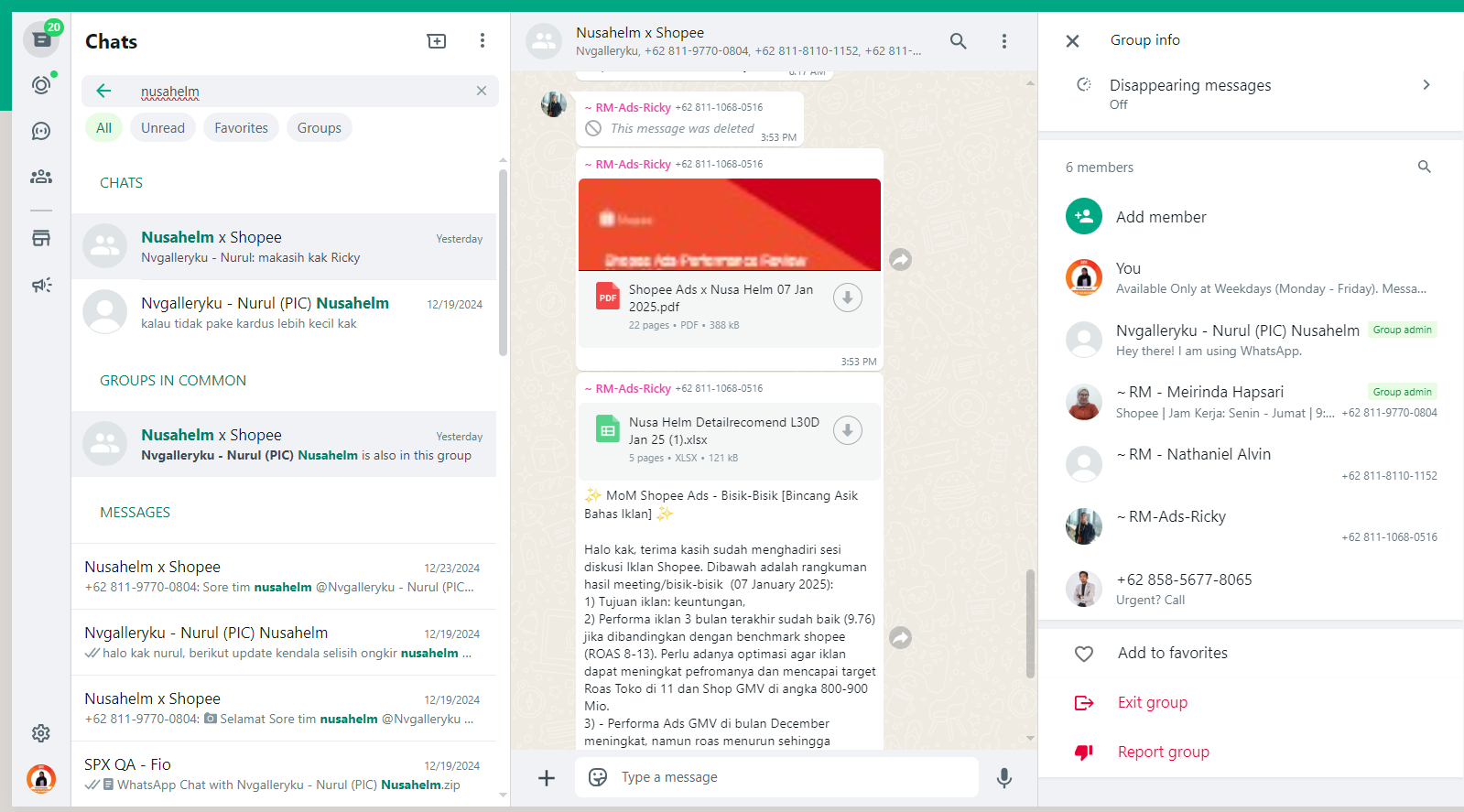Click Add member label
This screenshot has width=1464, height=812.
pyautogui.click(x=1161, y=217)
